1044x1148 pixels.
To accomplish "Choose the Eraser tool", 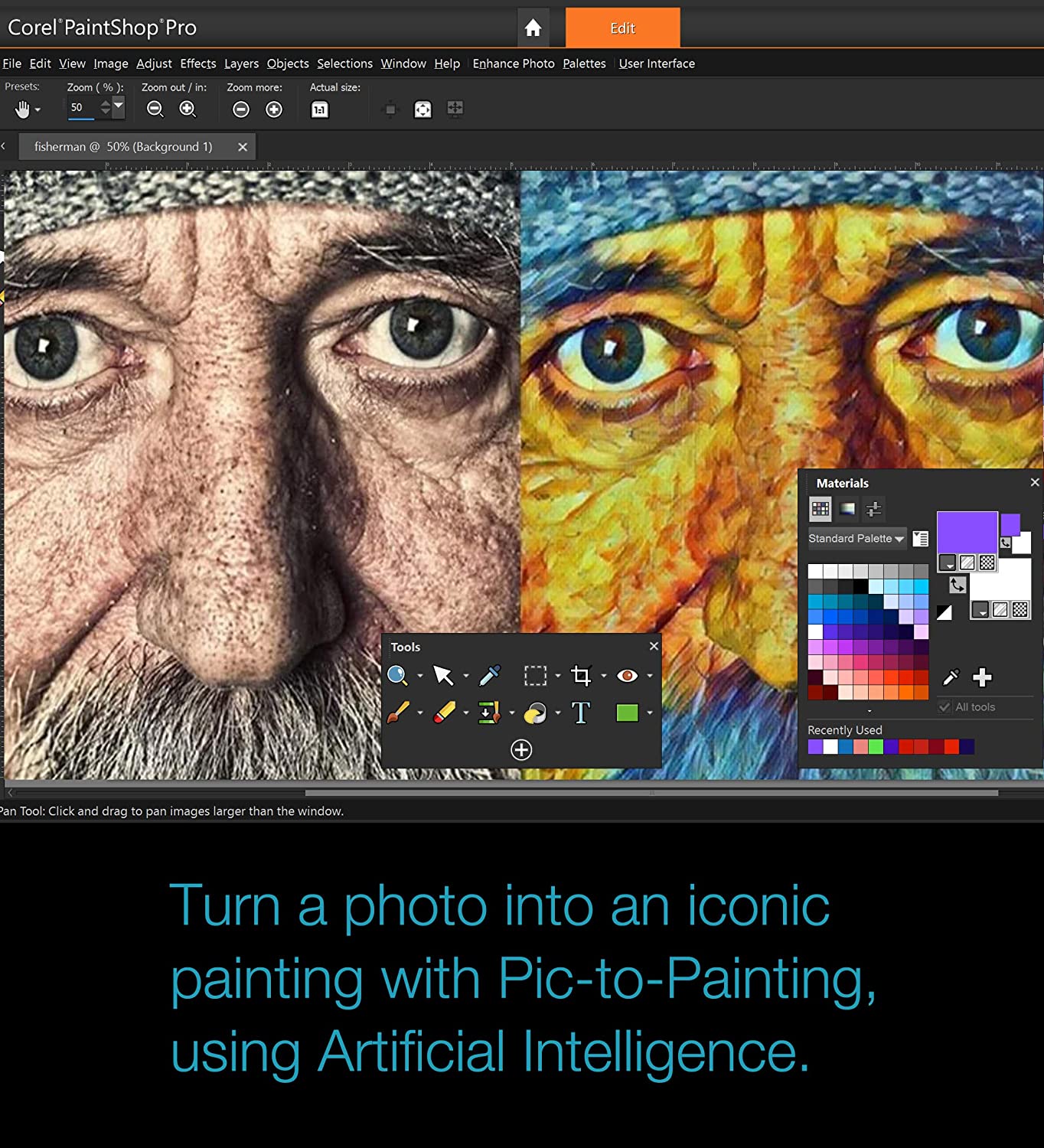I will click(x=444, y=713).
